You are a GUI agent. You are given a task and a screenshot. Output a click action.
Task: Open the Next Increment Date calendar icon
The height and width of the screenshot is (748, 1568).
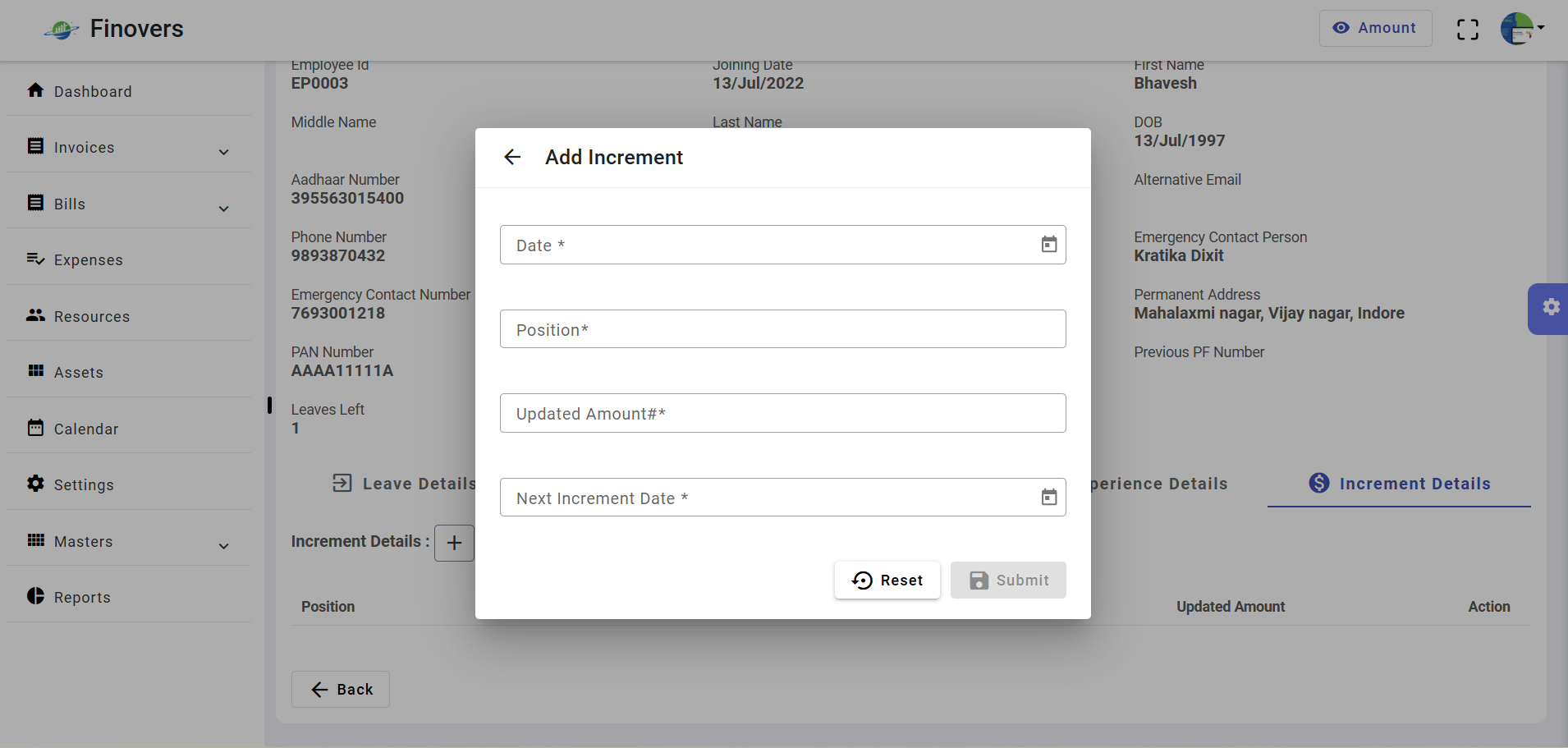coord(1049,498)
